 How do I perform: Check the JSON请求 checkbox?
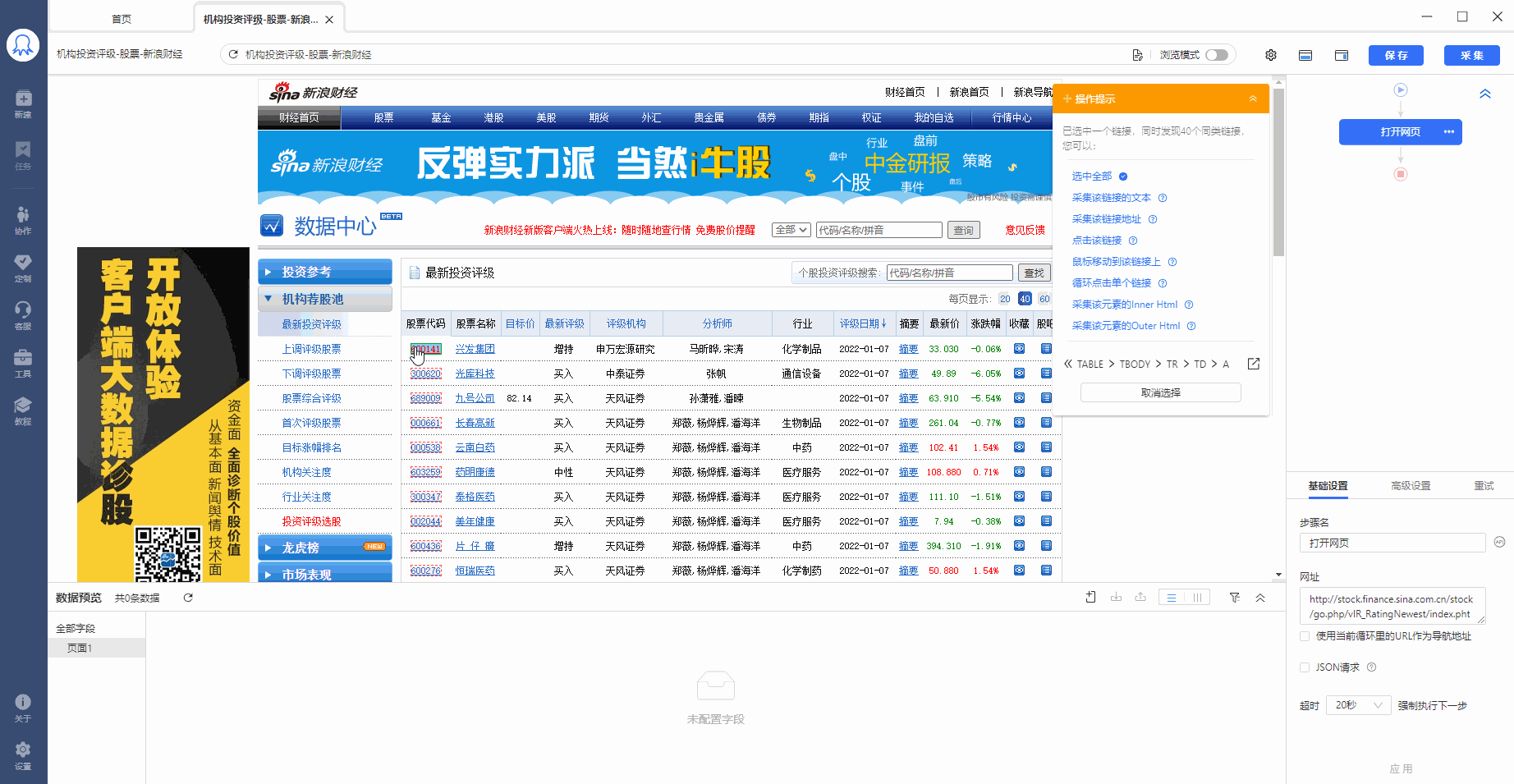(x=1305, y=667)
